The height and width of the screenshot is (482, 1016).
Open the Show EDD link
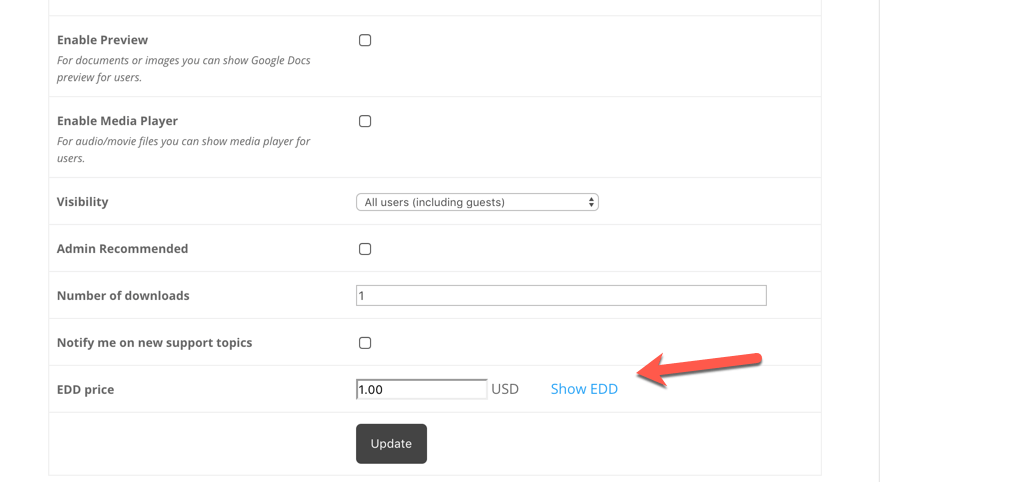click(x=584, y=389)
